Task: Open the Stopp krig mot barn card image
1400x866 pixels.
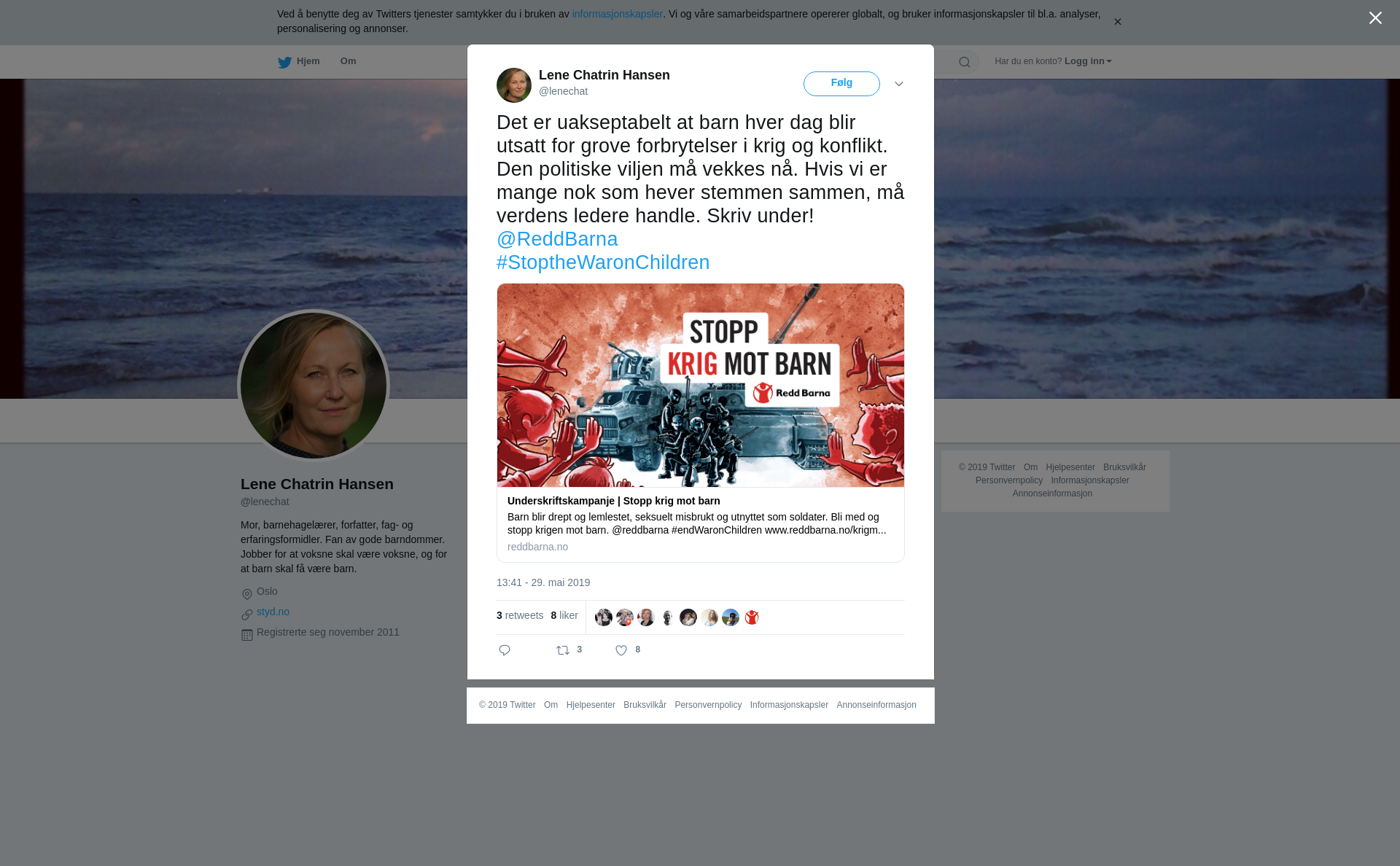Action: (x=701, y=386)
